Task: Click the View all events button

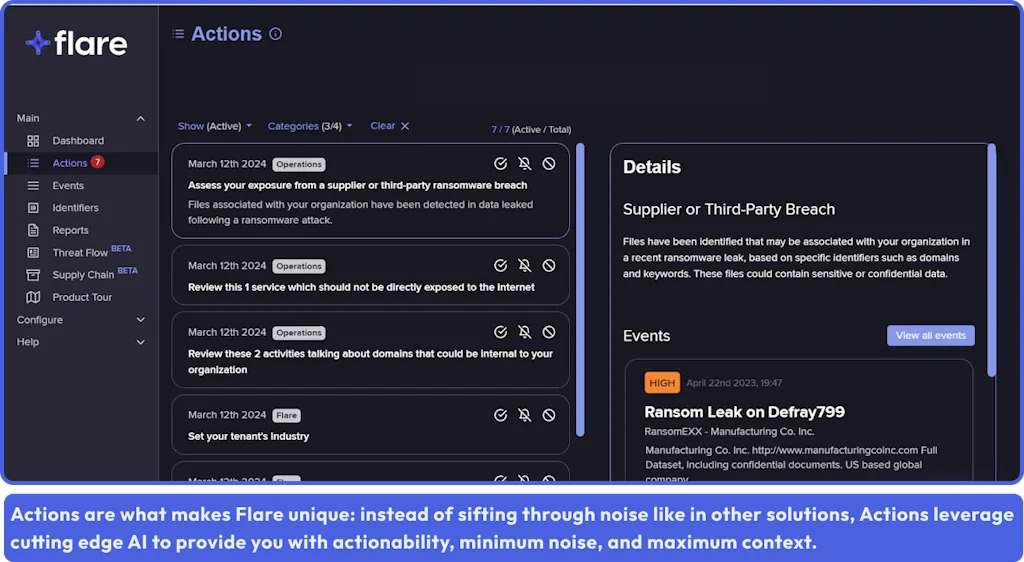Action: (x=931, y=336)
